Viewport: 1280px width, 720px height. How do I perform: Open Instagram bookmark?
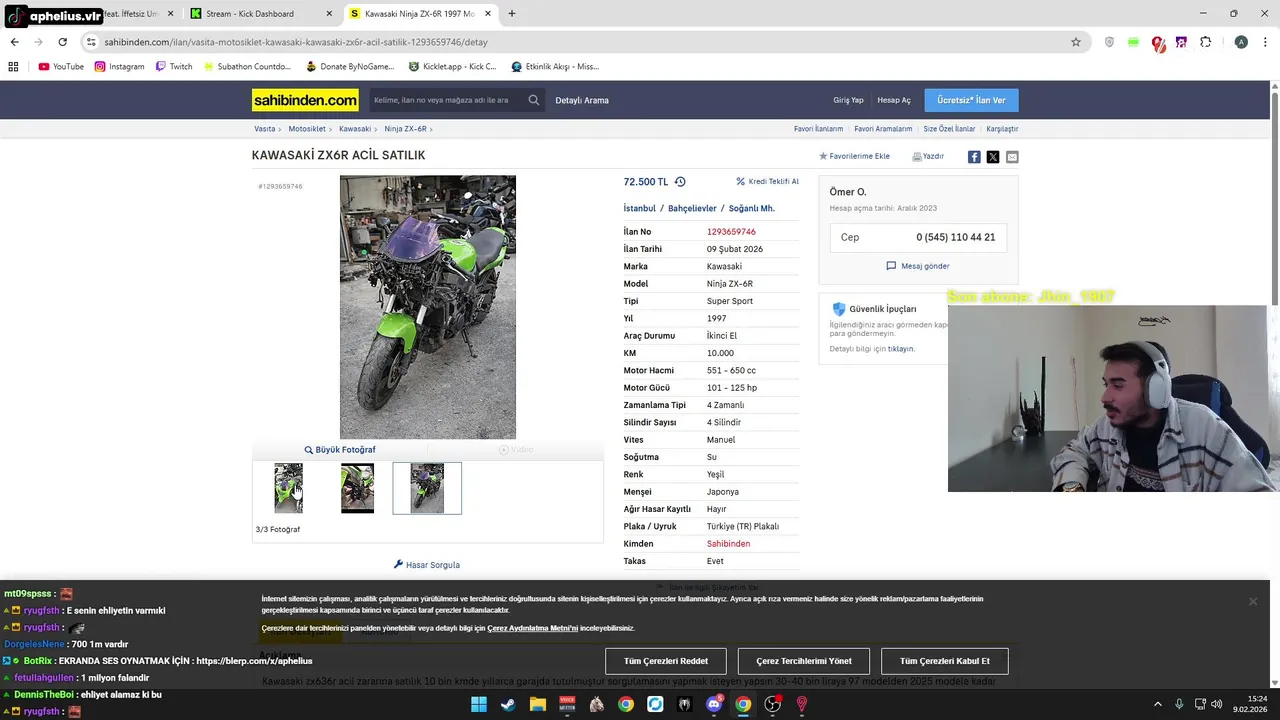119,67
